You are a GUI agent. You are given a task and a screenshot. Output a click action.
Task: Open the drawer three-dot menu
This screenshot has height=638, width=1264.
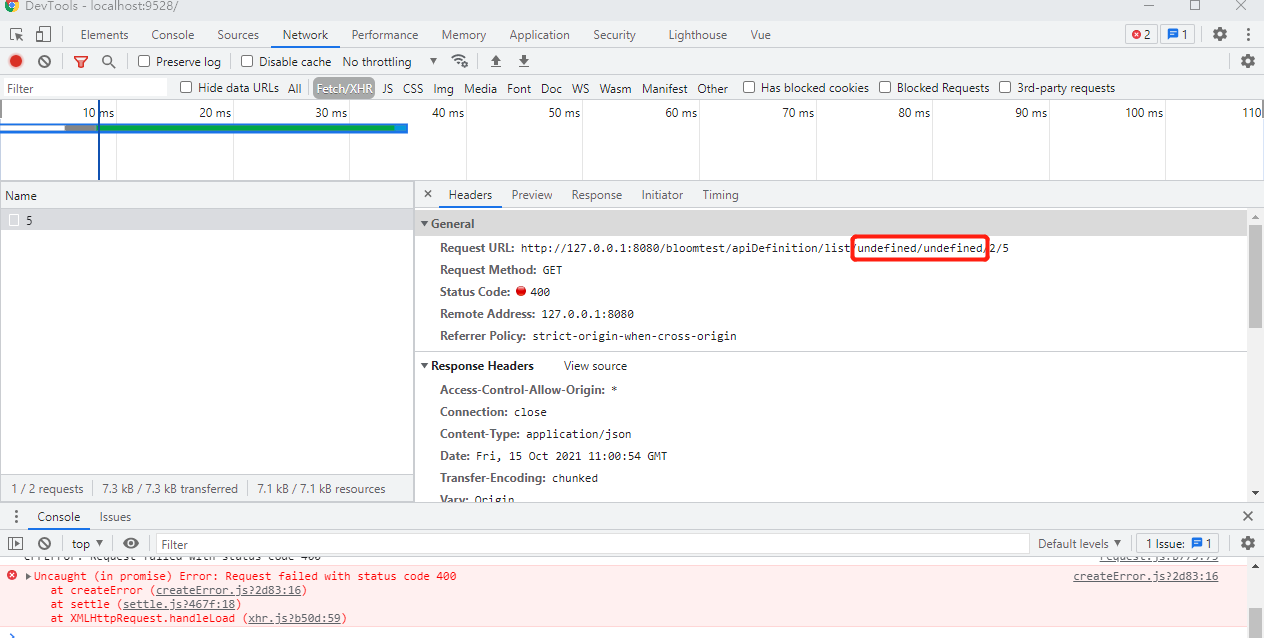16,517
